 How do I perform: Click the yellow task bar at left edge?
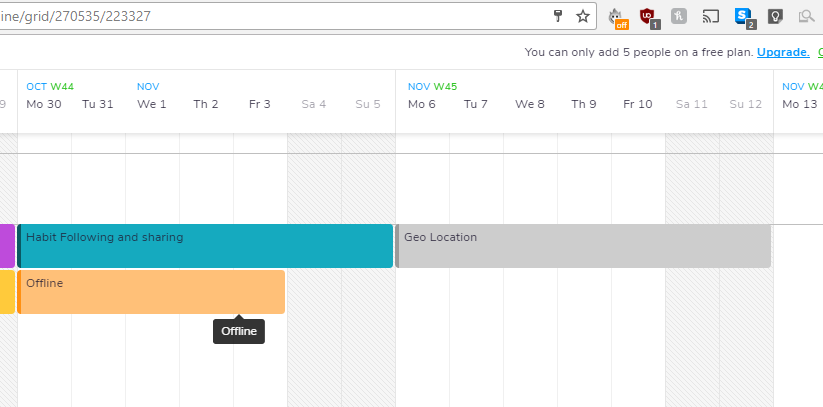[x=7, y=292]
